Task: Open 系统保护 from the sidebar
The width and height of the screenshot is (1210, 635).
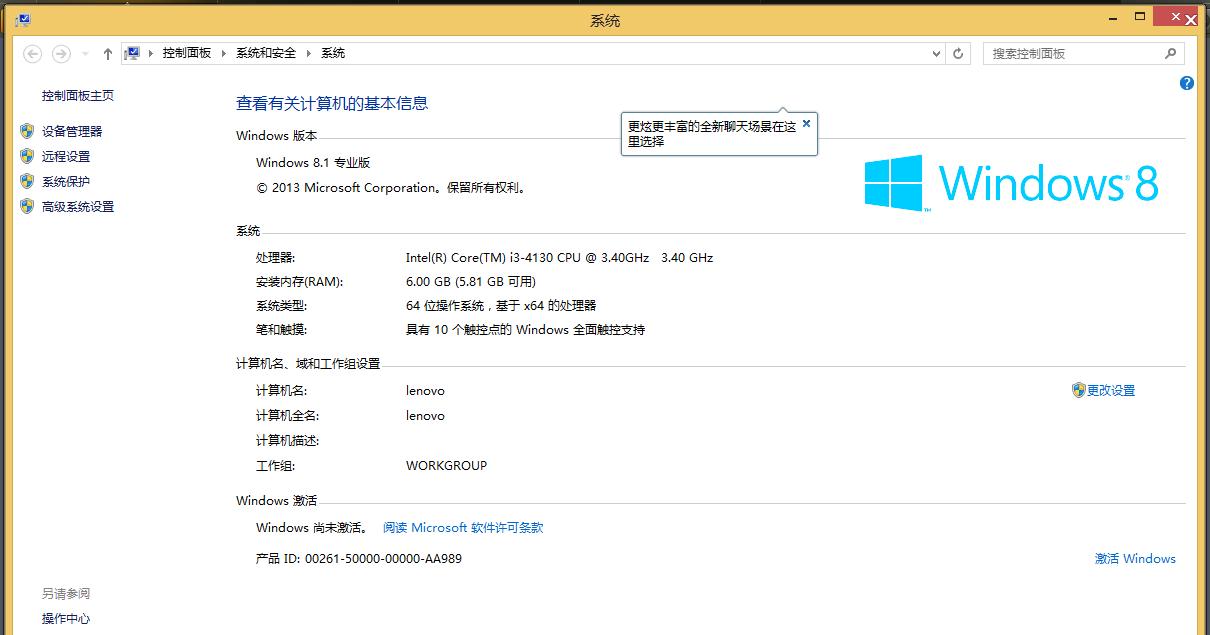Action: tap(66, 181)
